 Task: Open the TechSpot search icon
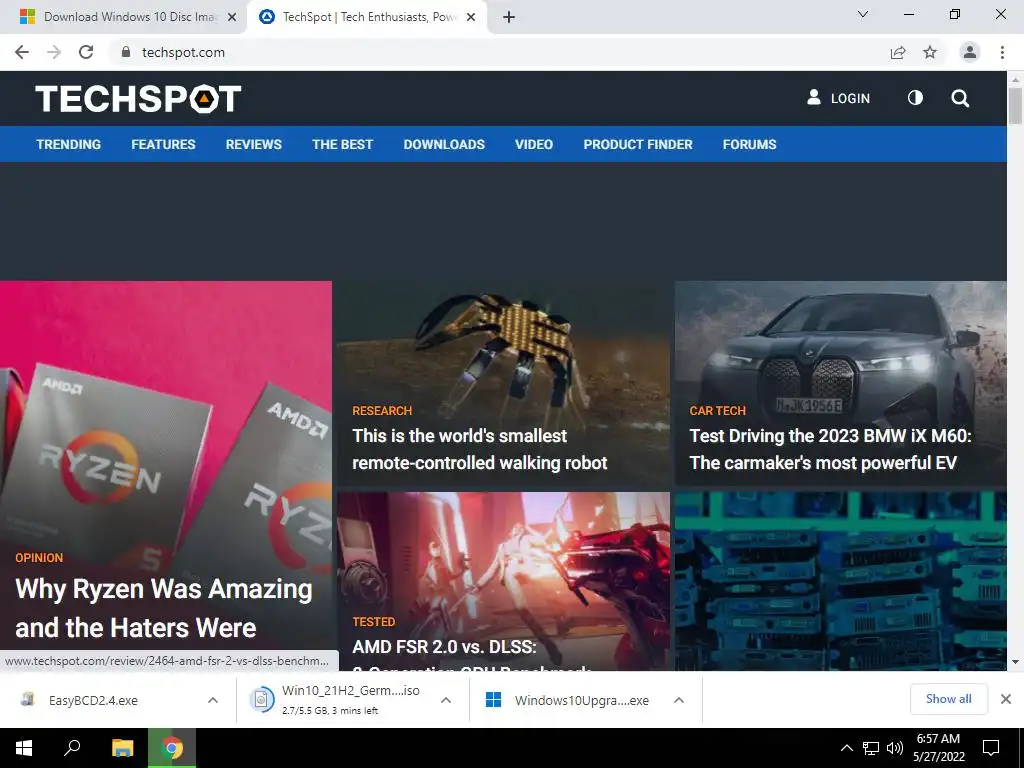(960, 98)
